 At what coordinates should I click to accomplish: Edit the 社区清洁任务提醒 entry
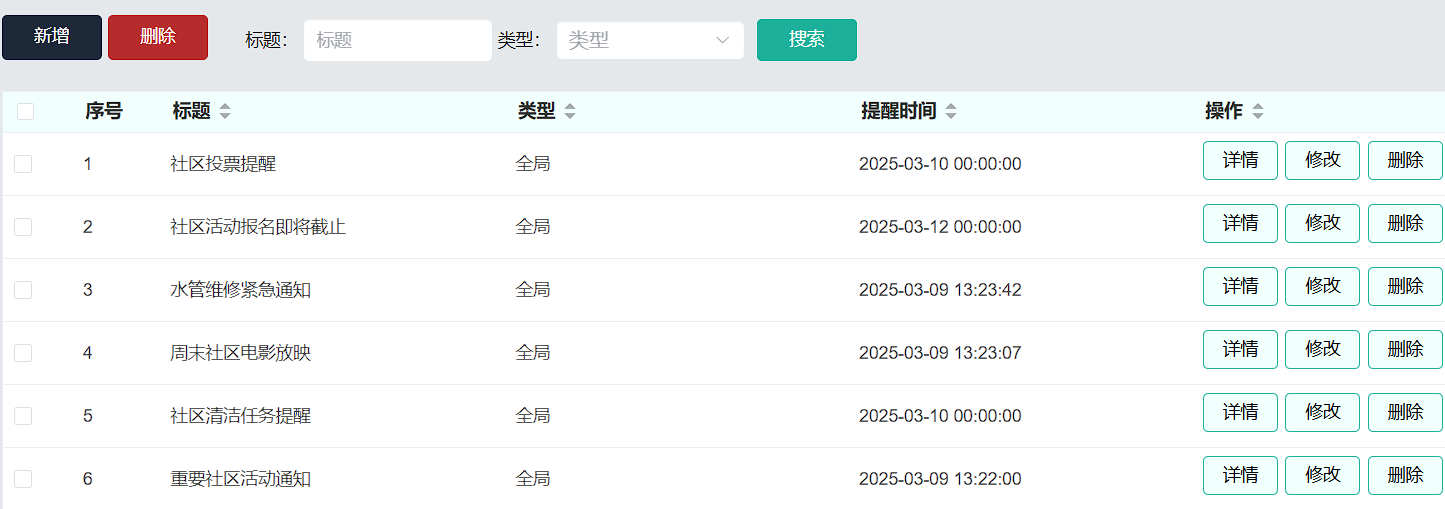tap(1322, 412)
